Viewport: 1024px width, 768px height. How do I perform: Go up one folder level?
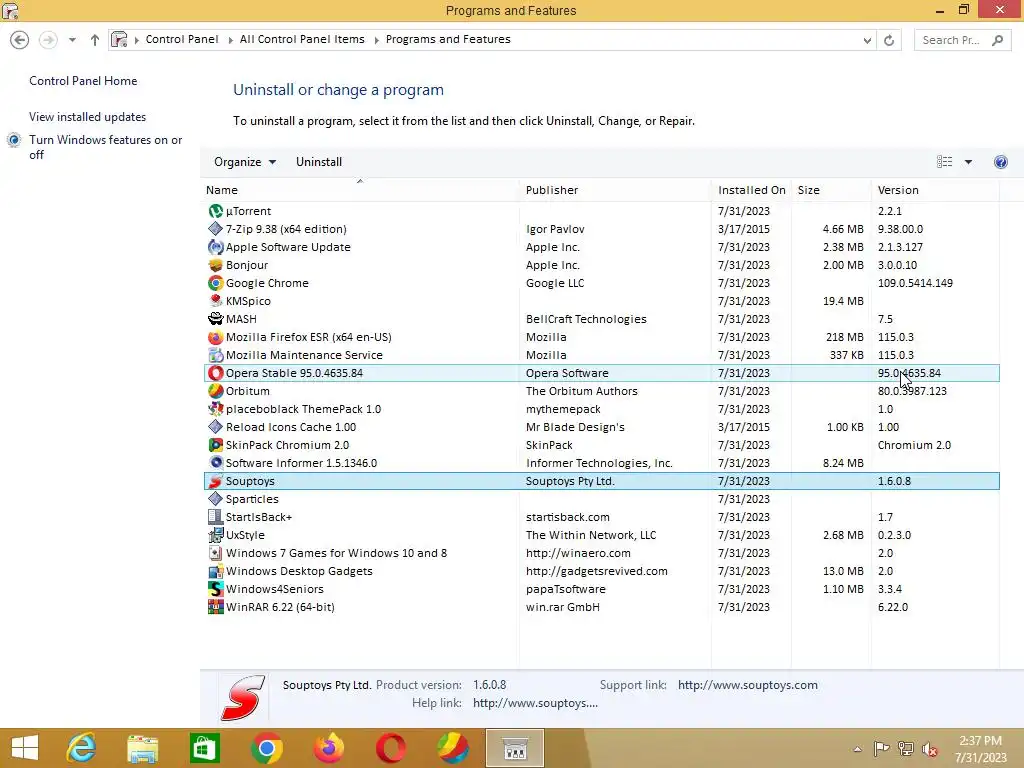point(95,40)
